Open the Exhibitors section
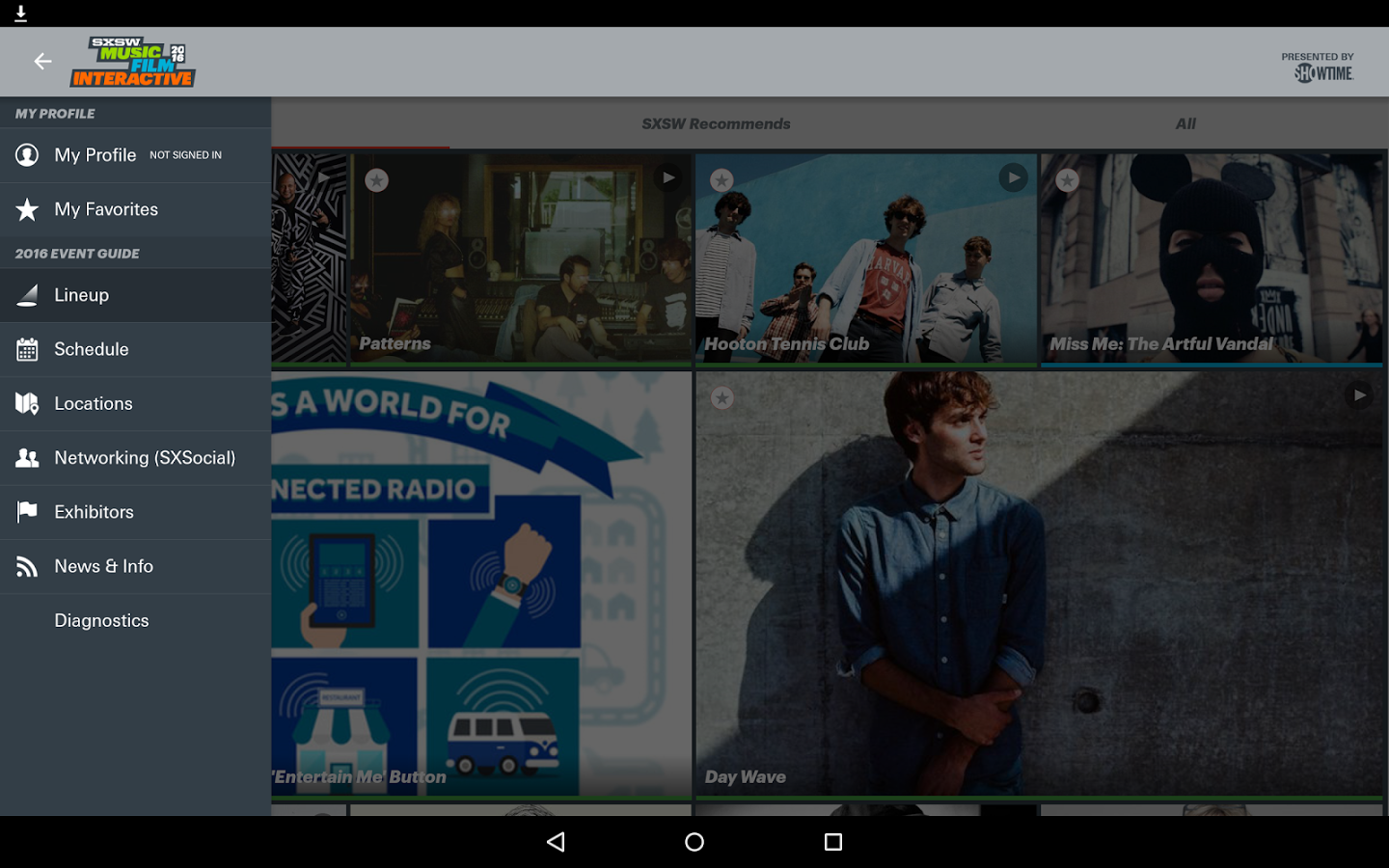The height and width of the screenshot is (868, 1389). (x=135, y=512)
